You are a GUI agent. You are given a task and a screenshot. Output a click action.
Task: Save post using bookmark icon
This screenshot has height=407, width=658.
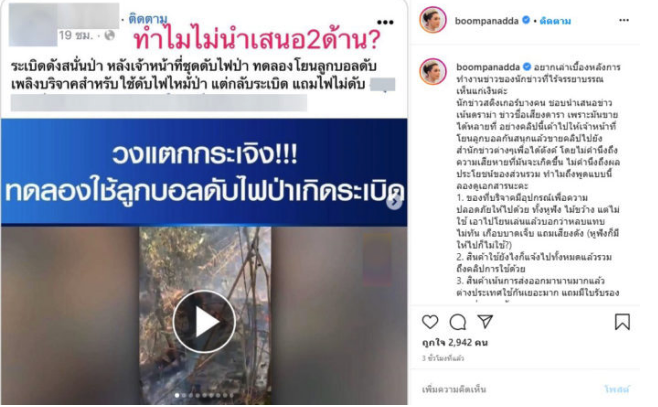[x=622, y=322]
